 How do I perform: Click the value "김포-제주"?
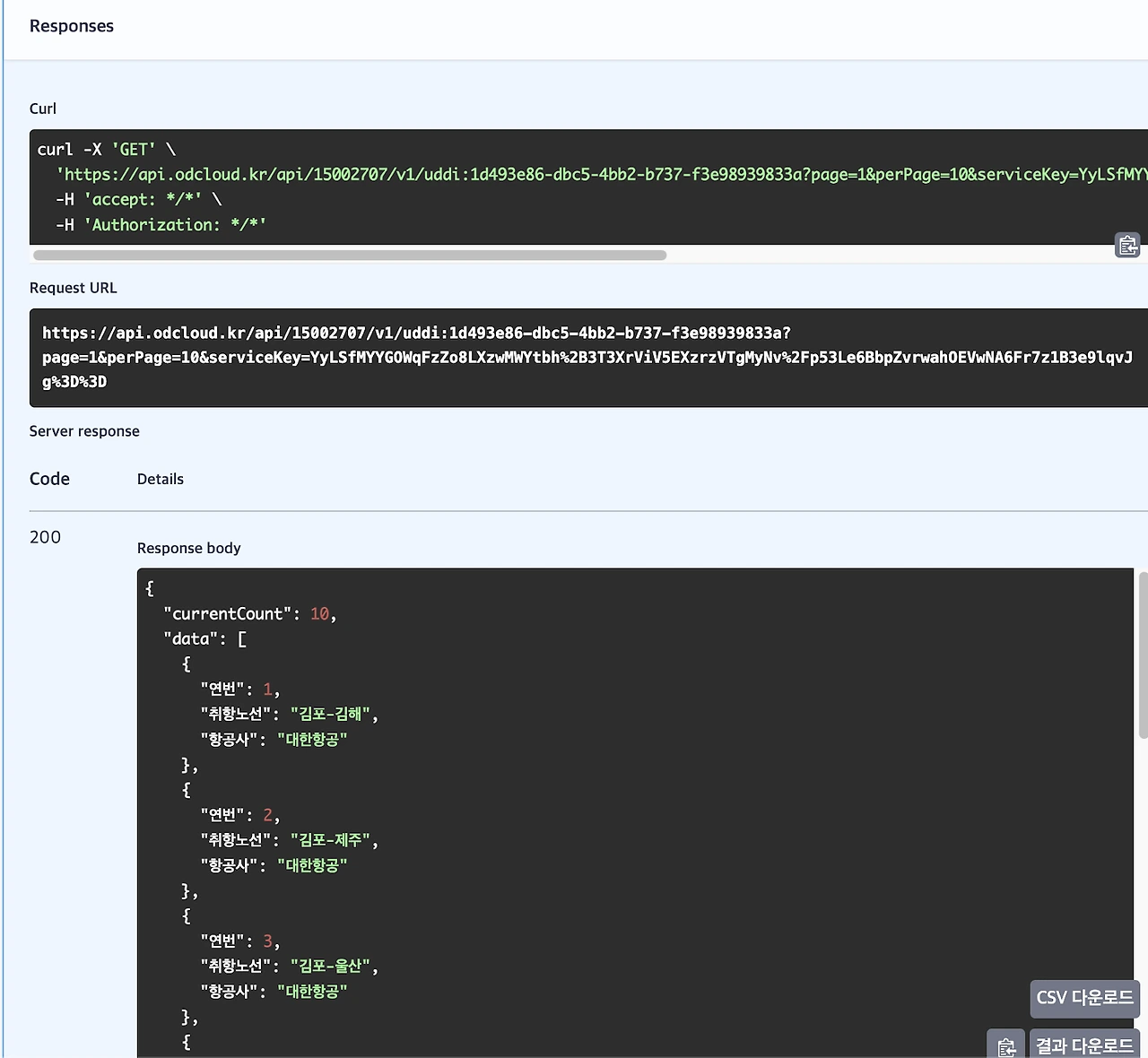[x=330, y=840]
